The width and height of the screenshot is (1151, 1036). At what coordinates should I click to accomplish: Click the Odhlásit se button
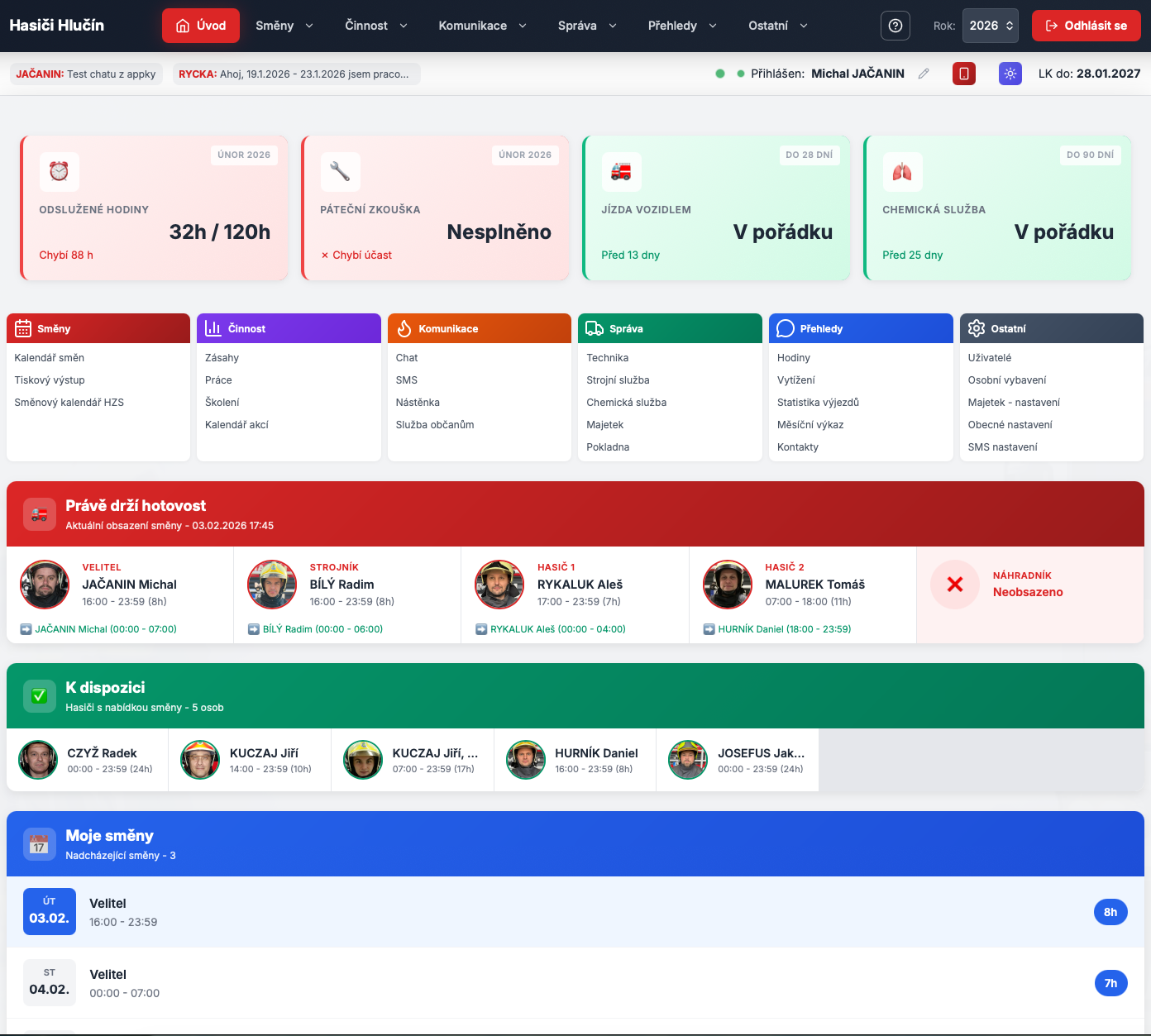click(1086, 26)
